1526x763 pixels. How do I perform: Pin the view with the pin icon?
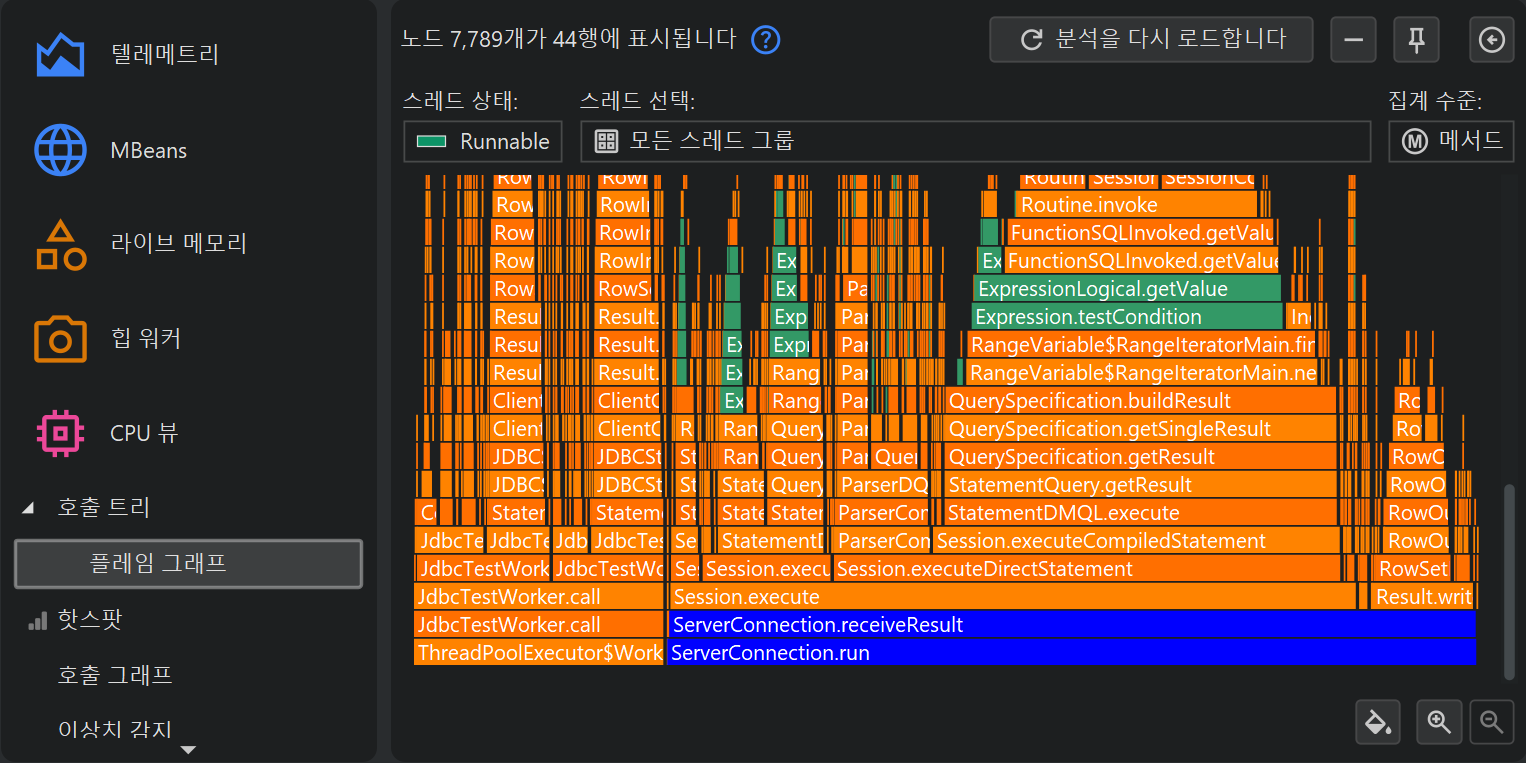point(1416,40)
